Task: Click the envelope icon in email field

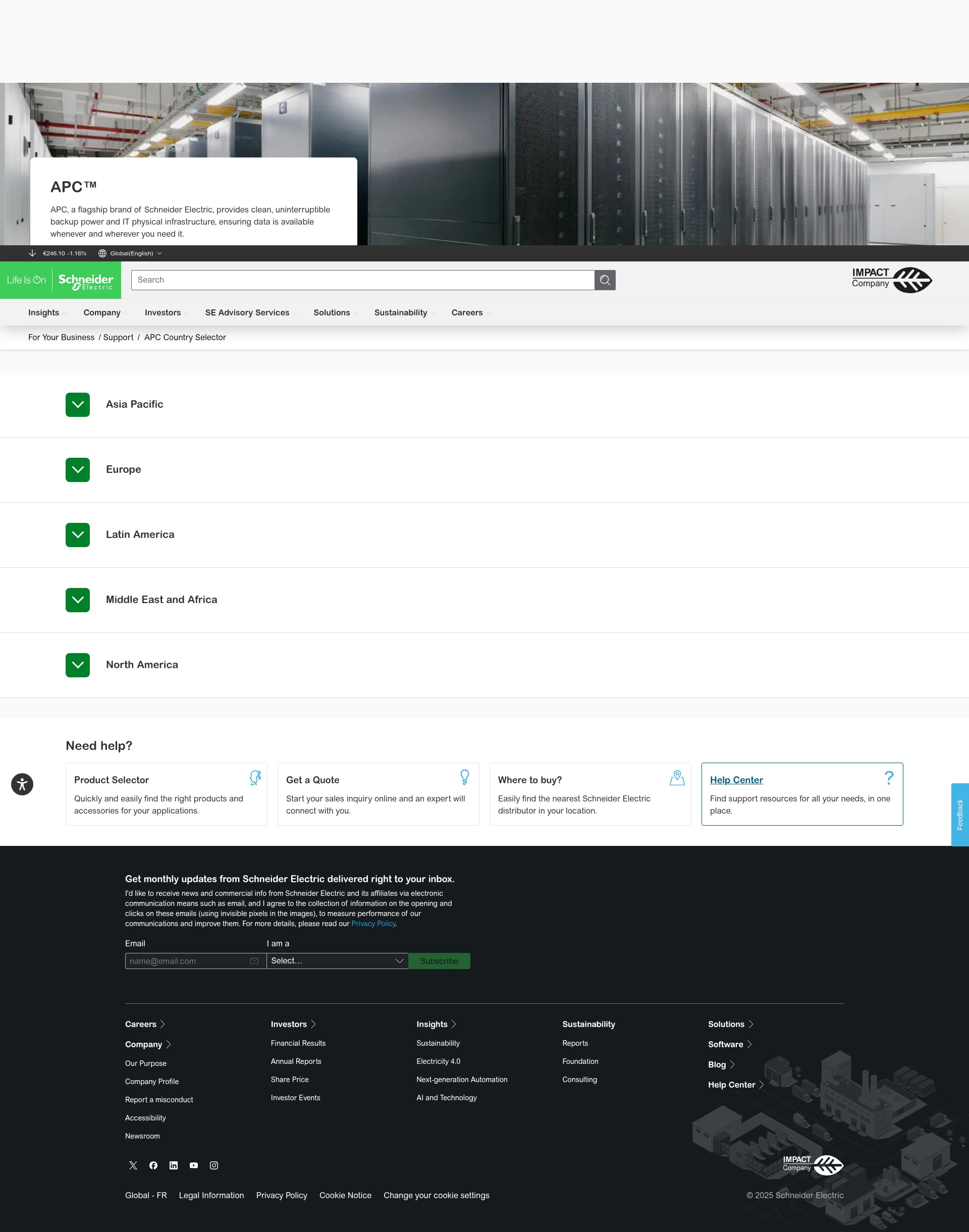Action: coord(254,961)
